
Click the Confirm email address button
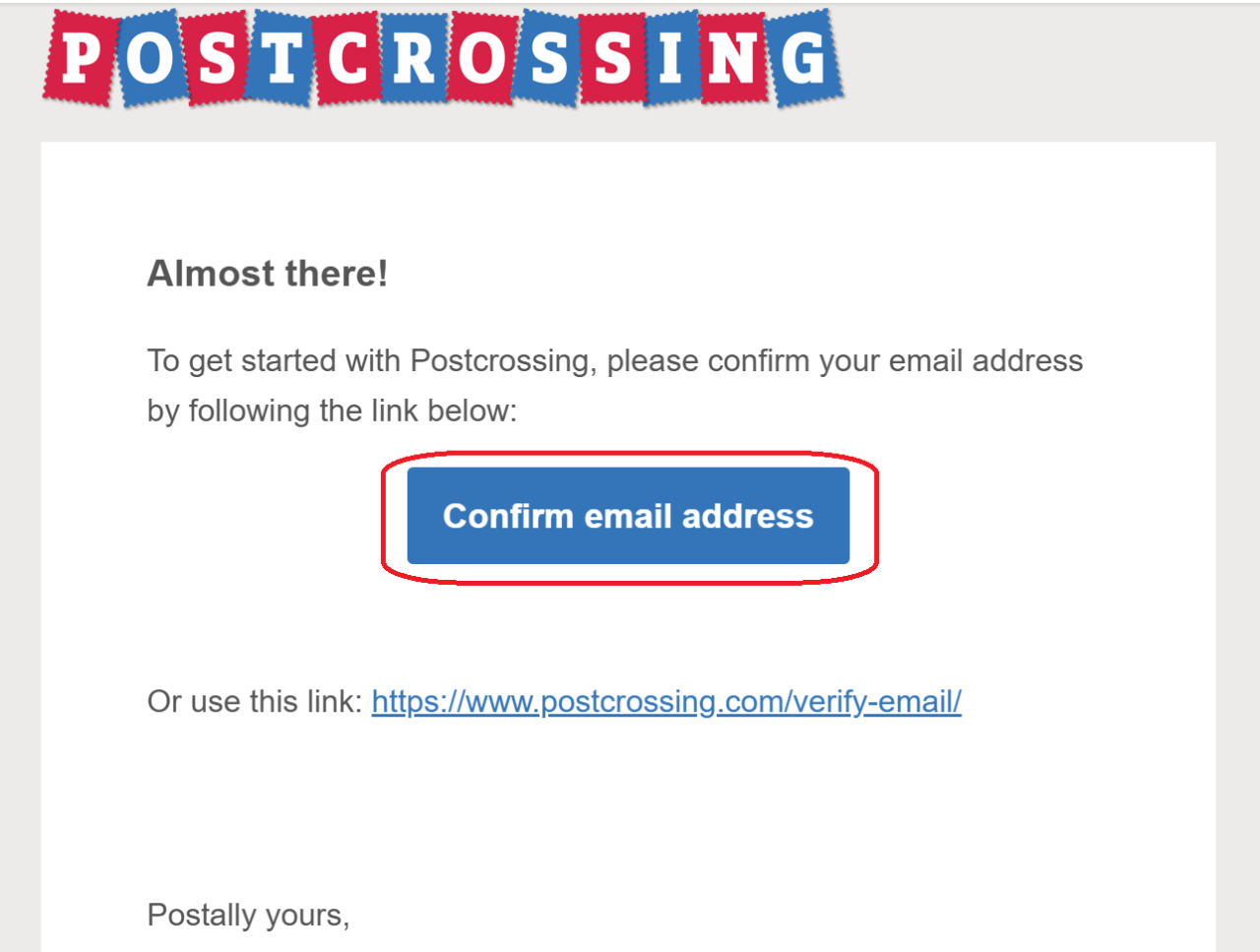point(628,516)
